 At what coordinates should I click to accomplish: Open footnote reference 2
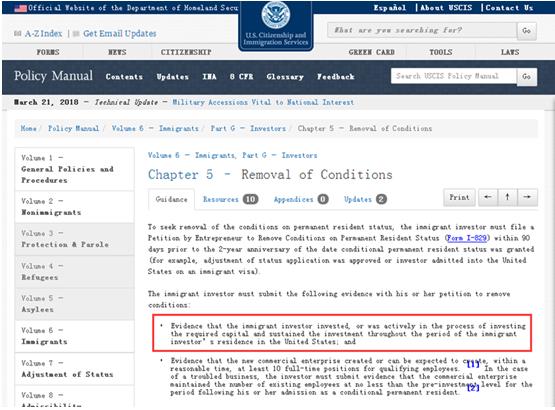pos(473,388)
